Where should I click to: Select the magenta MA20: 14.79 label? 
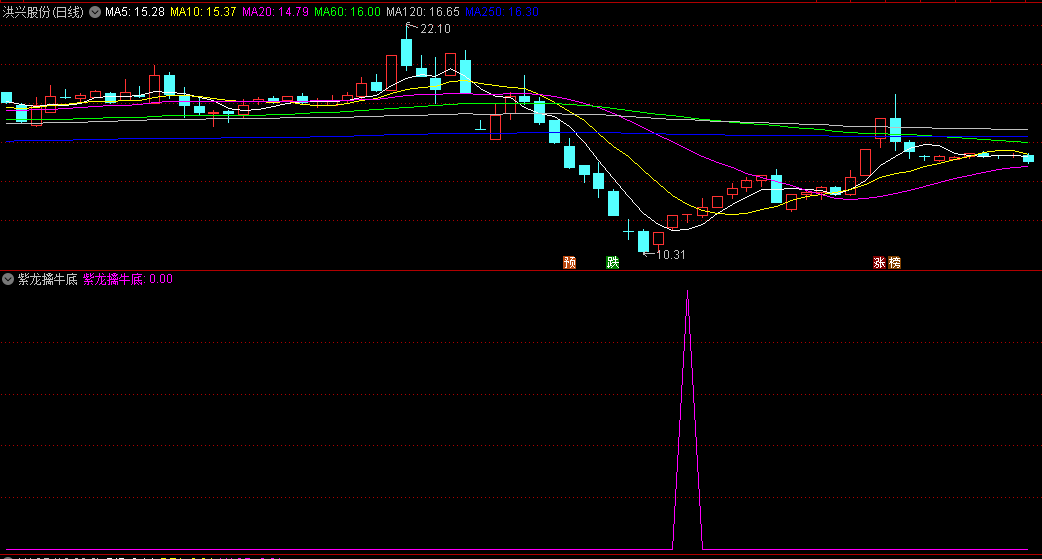[275, 12]
